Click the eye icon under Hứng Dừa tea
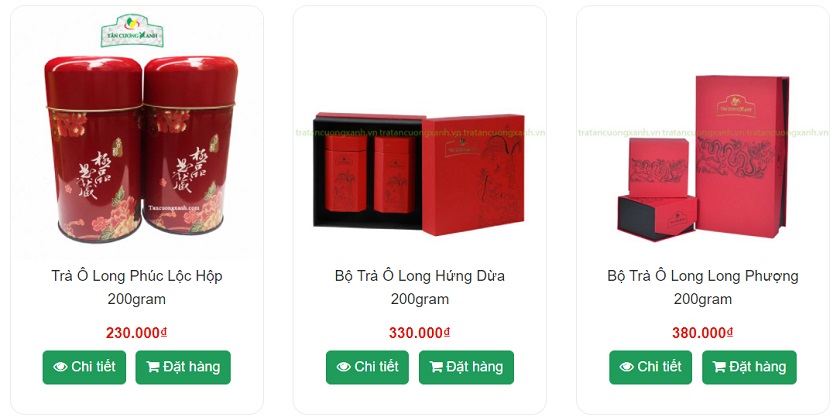Image resolution: width=830 pixels, height=417 pixels. (x=344, y=367)
